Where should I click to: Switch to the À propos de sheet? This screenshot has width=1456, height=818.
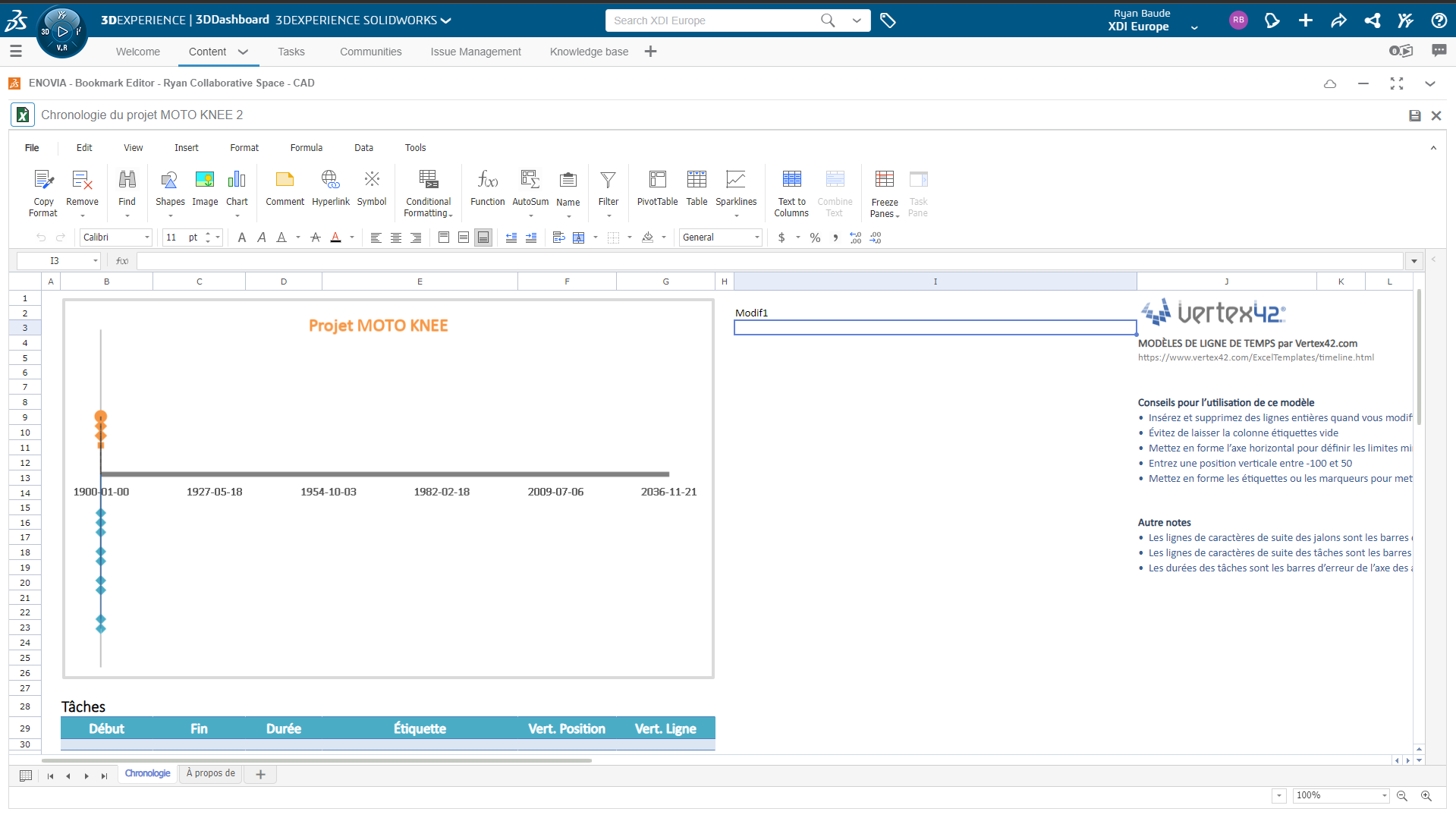[x=211, y=773]
